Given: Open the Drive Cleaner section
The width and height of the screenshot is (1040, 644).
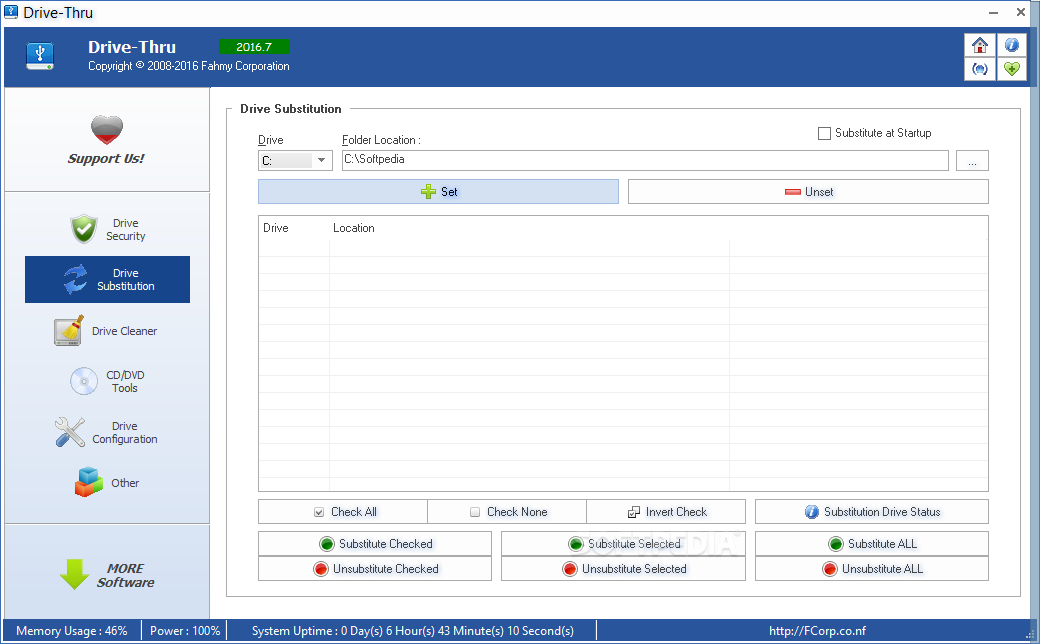Looking at the screenshot, I should pos(107,331).
